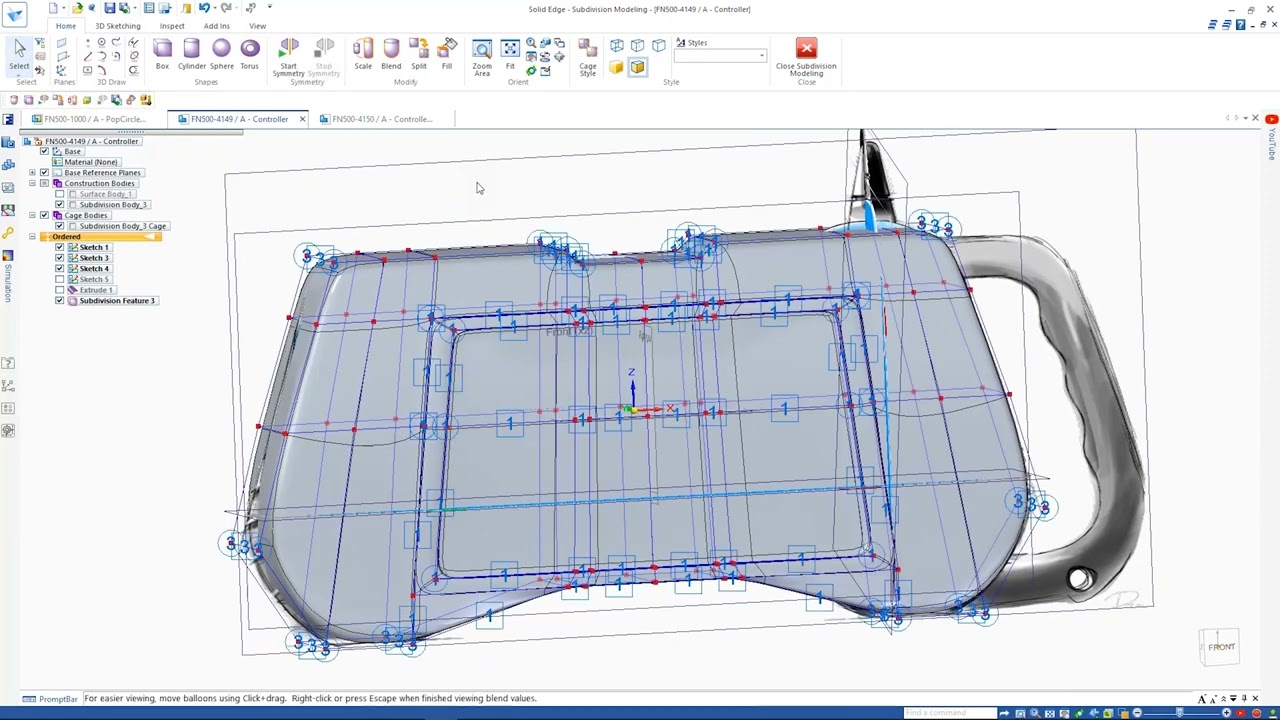Image resolution: width=1280 pixels, height=720 pixels.
Task: Switch to FN500-4150 / A - Controller document tab
Action: pyautogui.click(x=382, y=119)
